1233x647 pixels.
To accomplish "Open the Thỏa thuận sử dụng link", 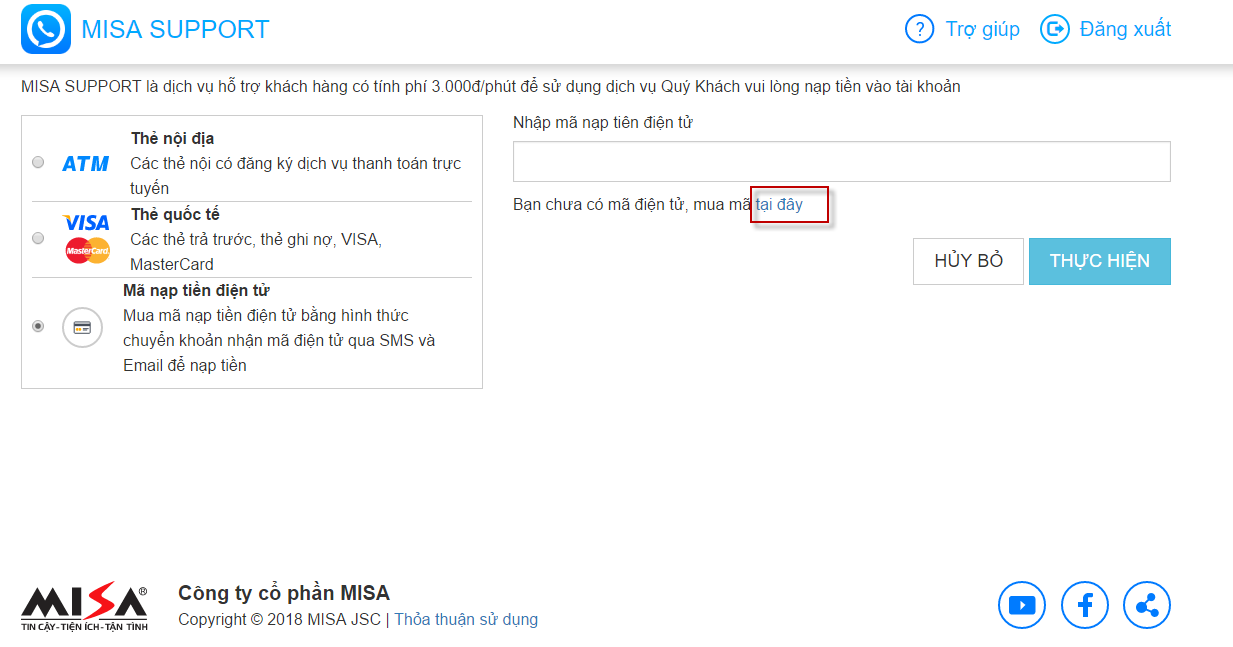I will pos(466,619).
